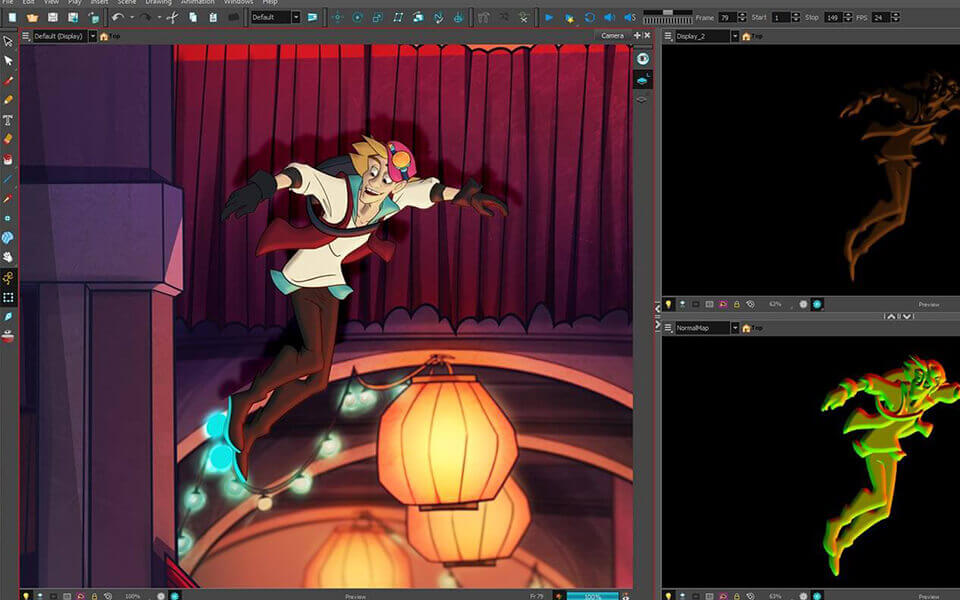Copy selection with the copy icon
Screen dimensions: 960x600
click(193, 18)
